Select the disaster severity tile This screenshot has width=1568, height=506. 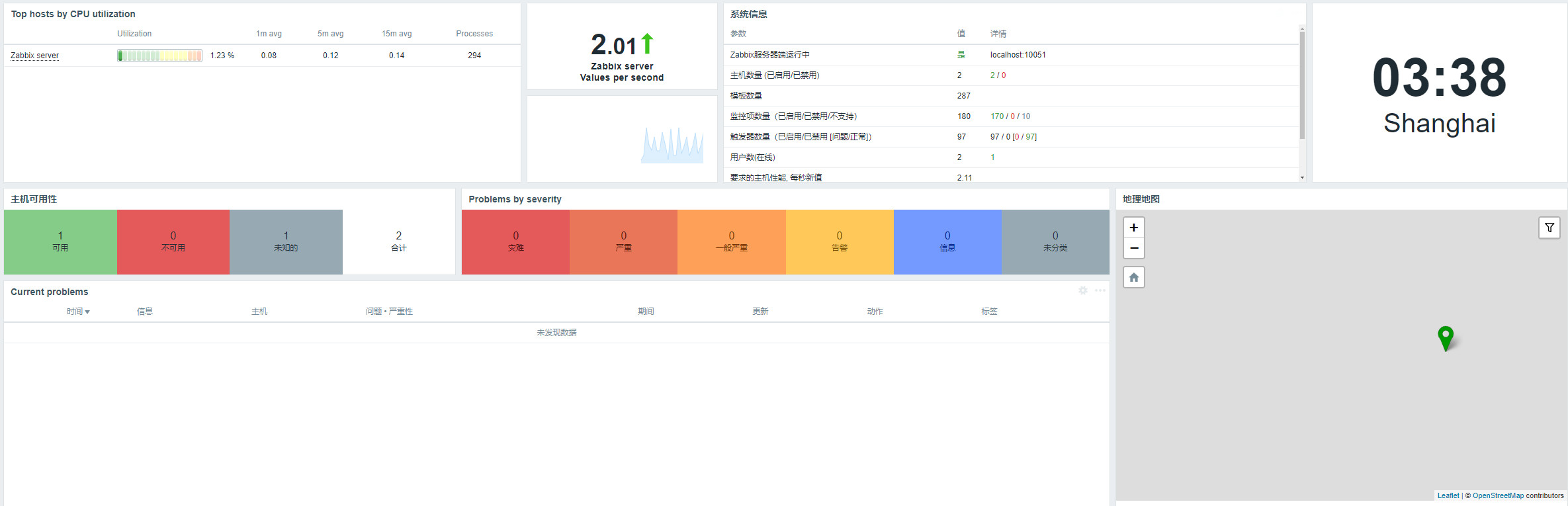coord(515,241)
